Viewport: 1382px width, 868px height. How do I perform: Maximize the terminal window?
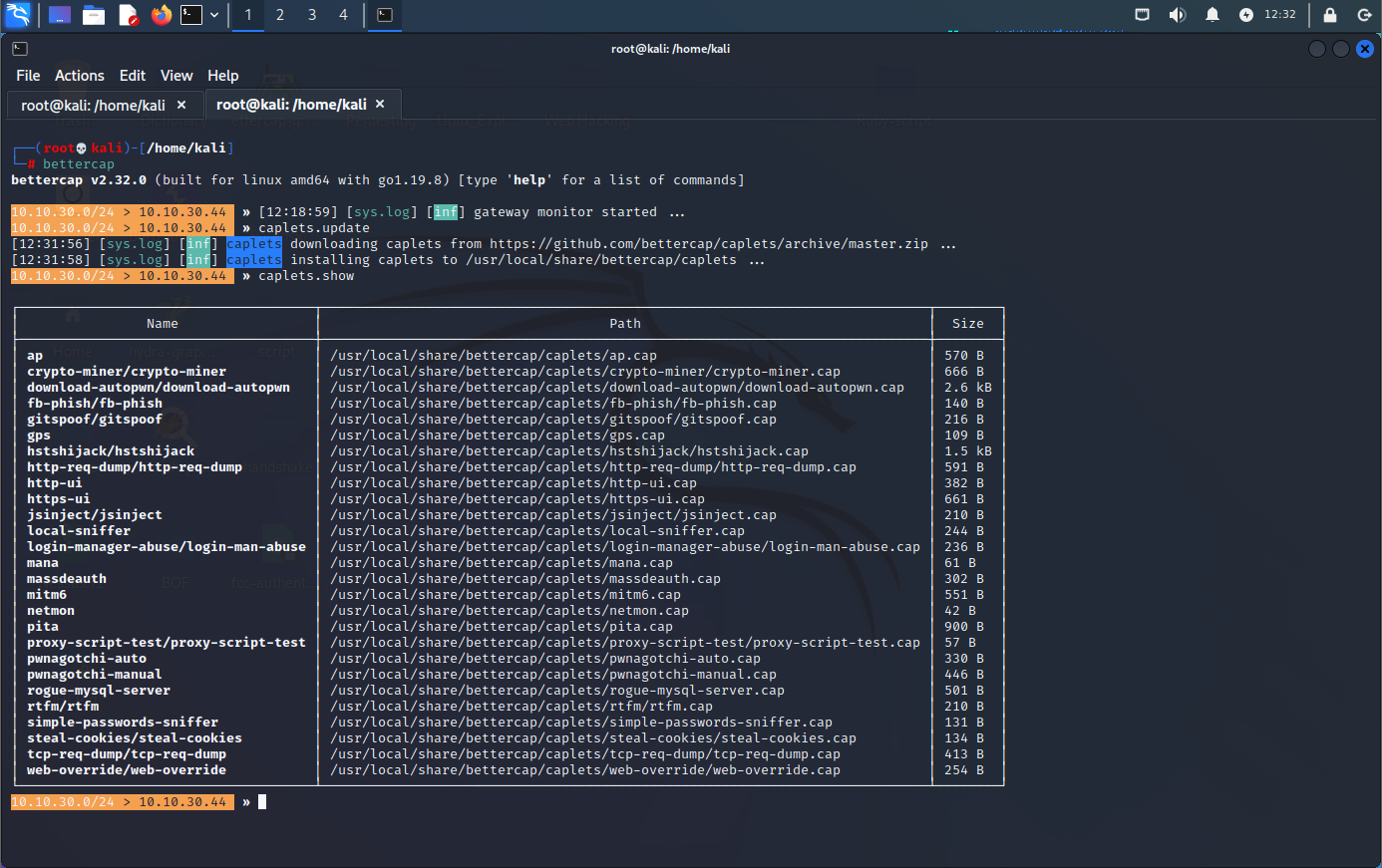[1341, 49]
